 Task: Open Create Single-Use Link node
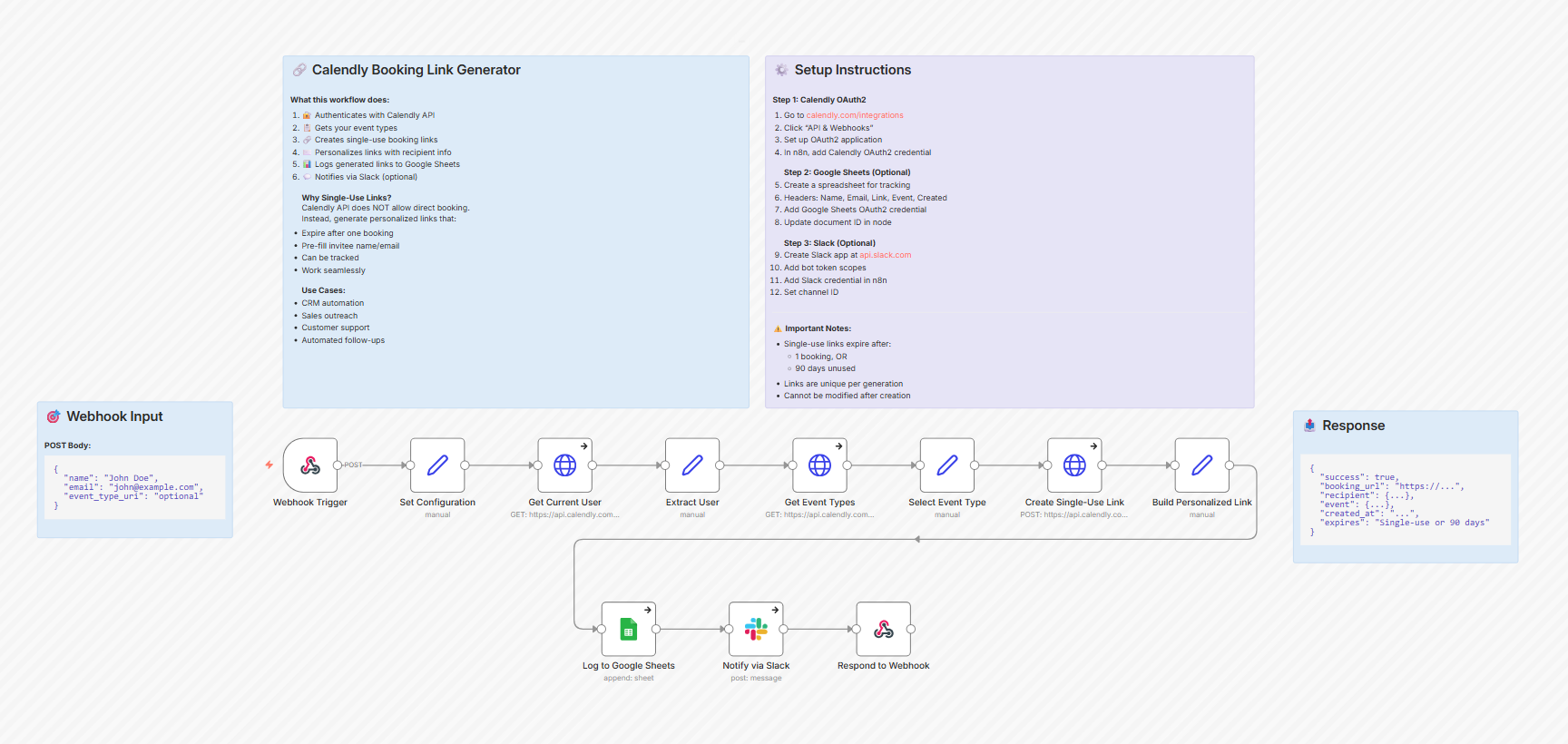(x=1074, y=465)
